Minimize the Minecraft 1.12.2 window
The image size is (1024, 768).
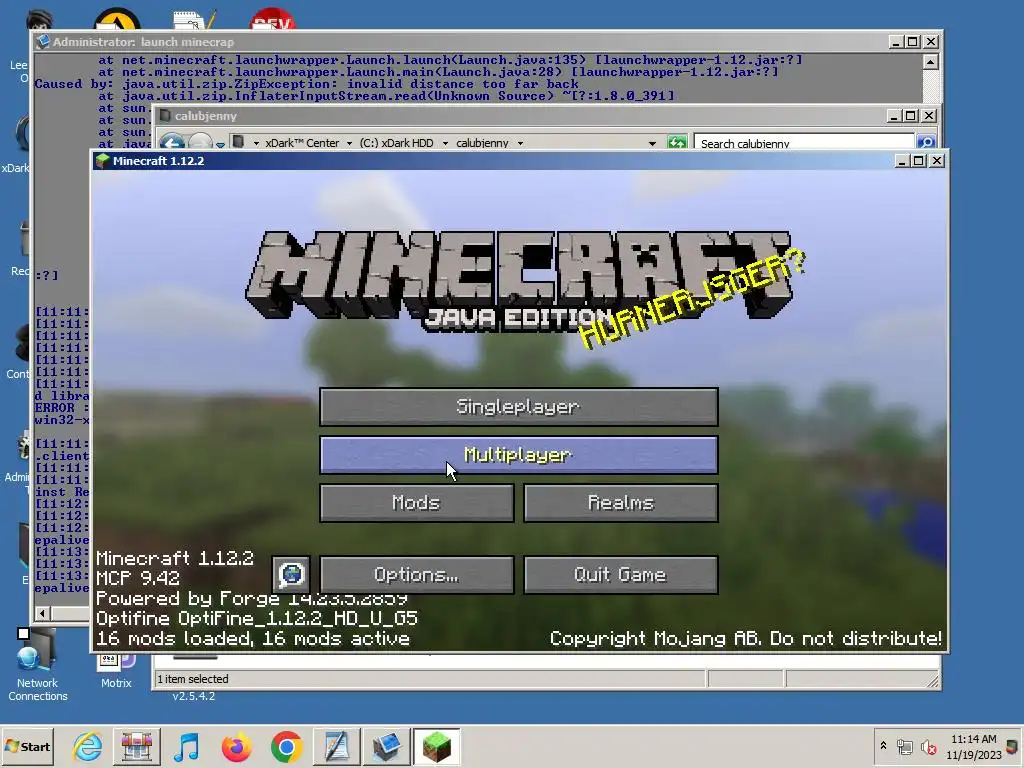tap(901, 161)
